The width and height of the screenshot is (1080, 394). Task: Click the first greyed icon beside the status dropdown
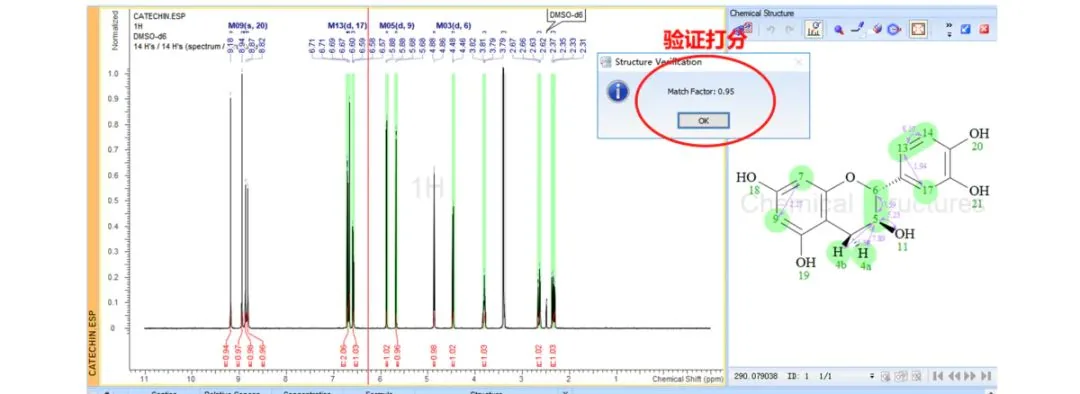click(x=886, y=377)
